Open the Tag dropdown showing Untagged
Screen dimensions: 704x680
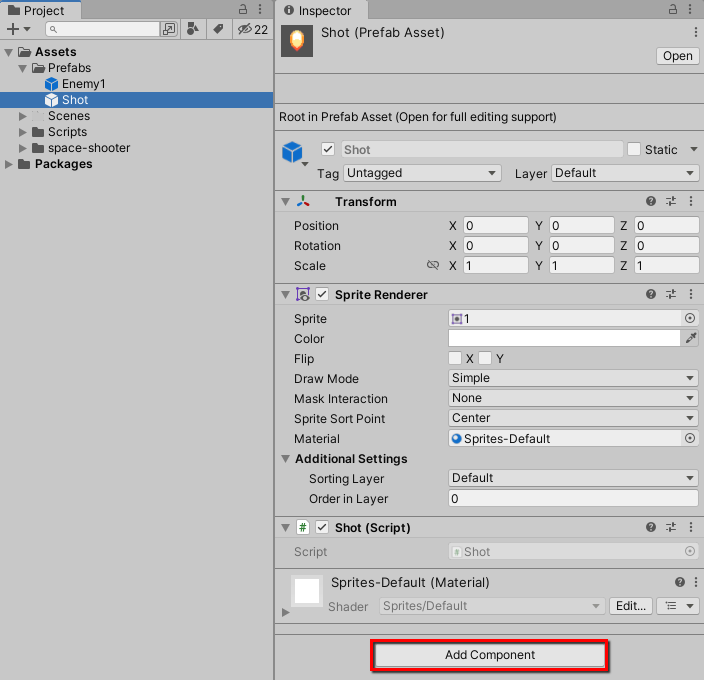point(422,173)
